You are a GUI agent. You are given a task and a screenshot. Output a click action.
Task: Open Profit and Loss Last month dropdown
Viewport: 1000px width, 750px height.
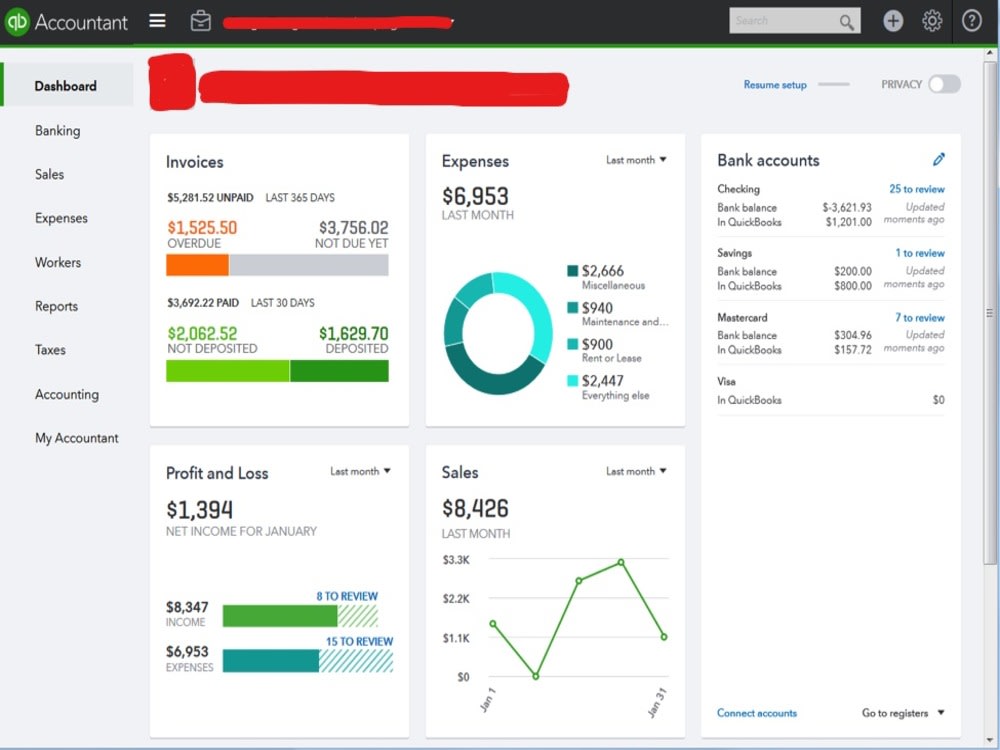coord(360,471)
